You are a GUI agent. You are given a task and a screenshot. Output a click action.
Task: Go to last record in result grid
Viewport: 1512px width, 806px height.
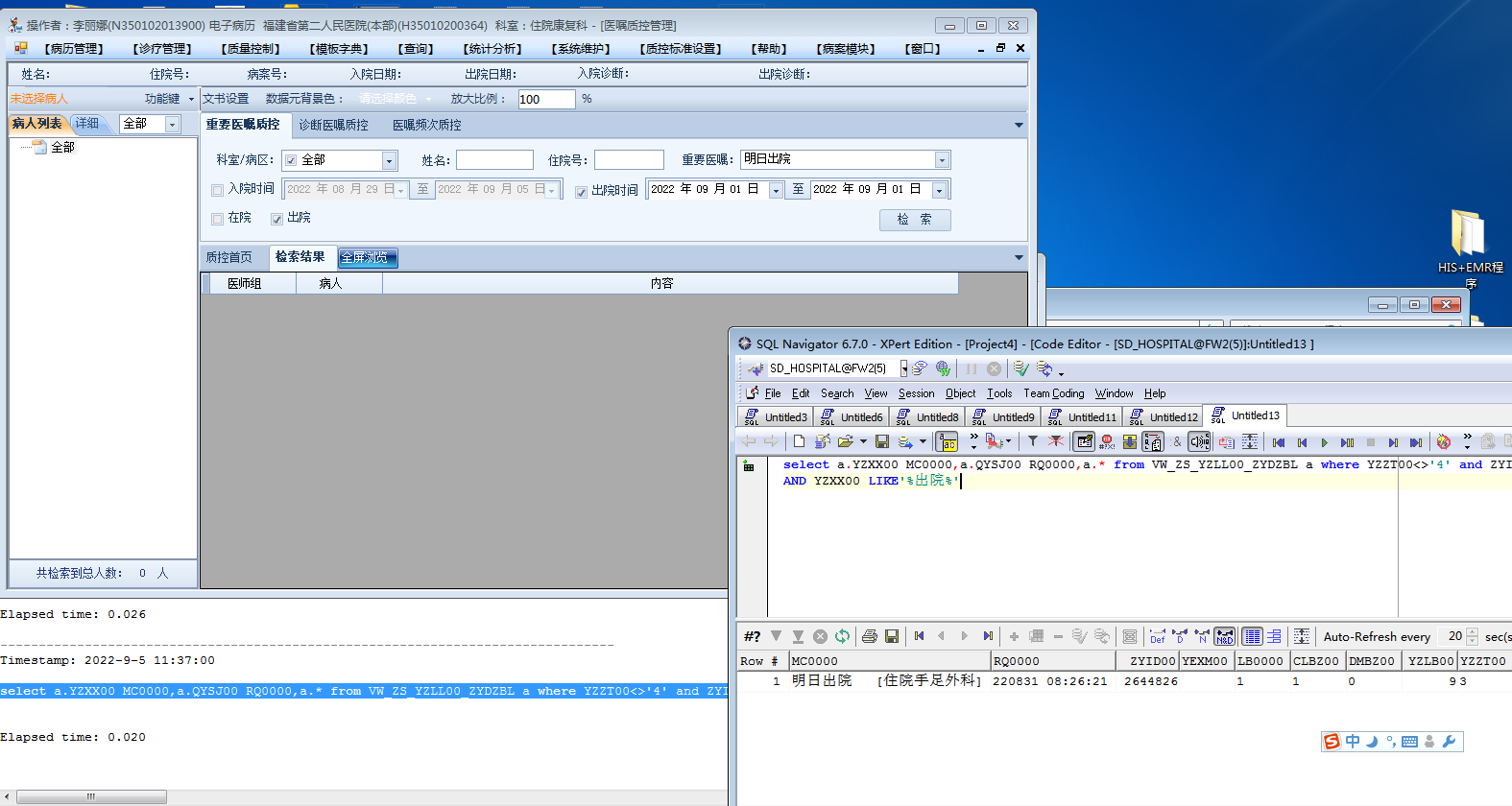pos(988,636)
